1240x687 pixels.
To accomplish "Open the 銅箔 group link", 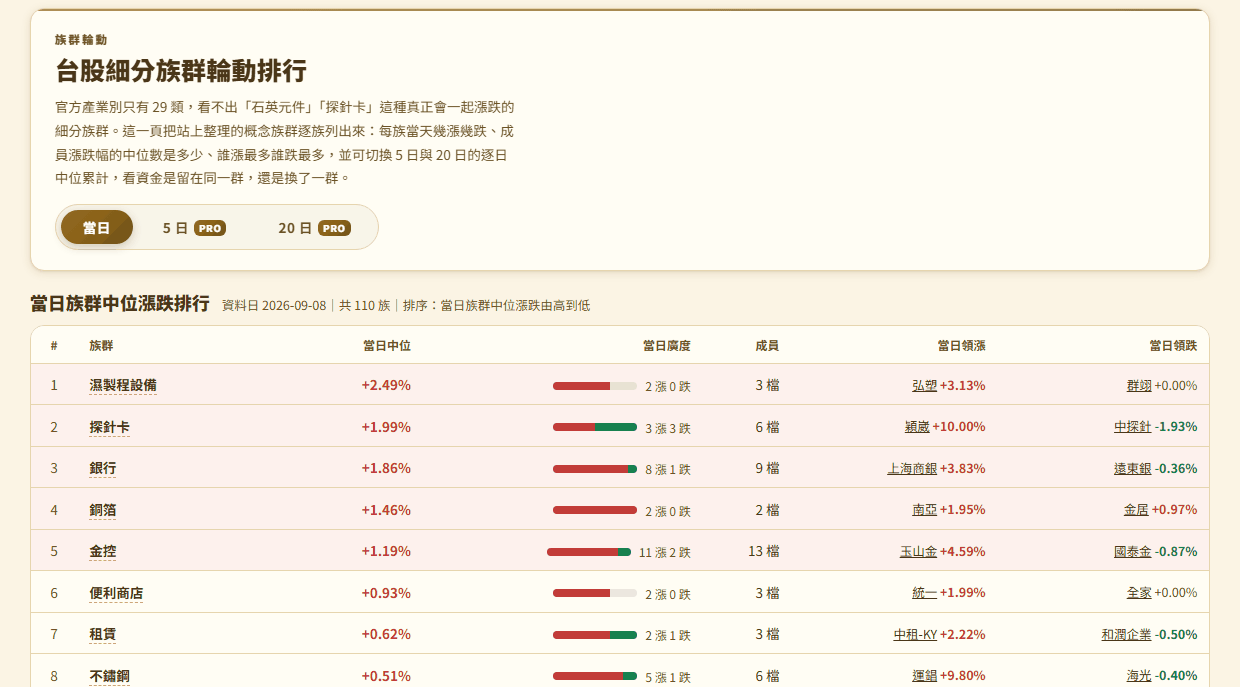I will [x=103, y=510].
